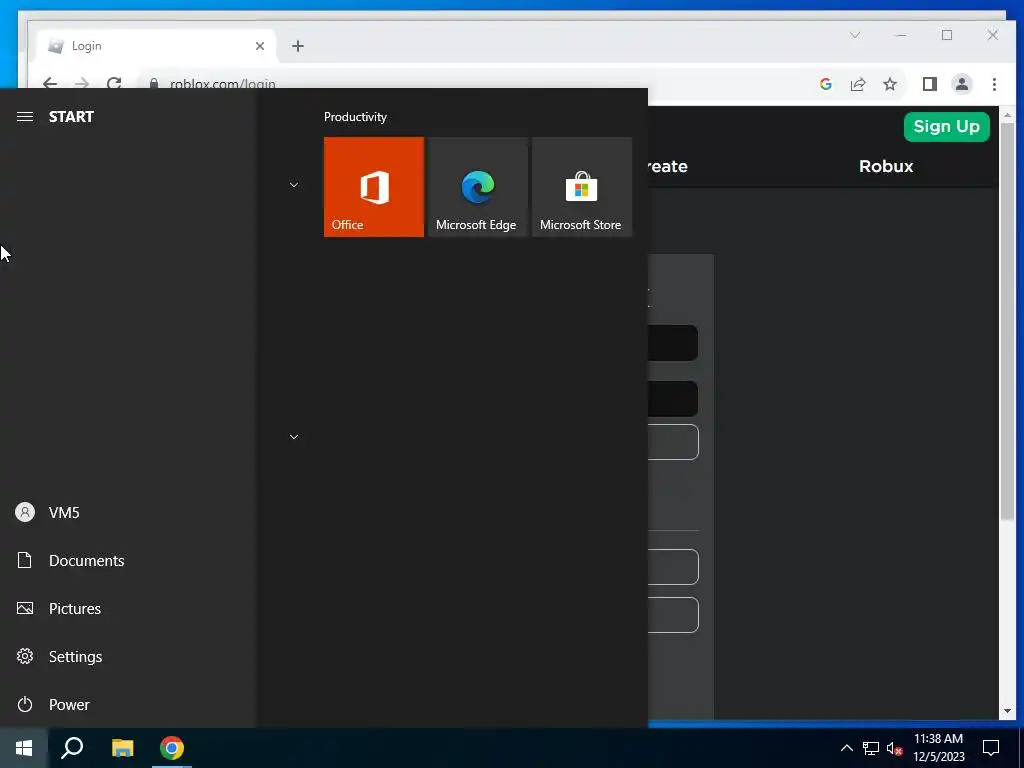Image resolution: width=1024 pixels, height=768 pixels.
Task: Expand the Start menu hamburger
Action: (25, 117)
